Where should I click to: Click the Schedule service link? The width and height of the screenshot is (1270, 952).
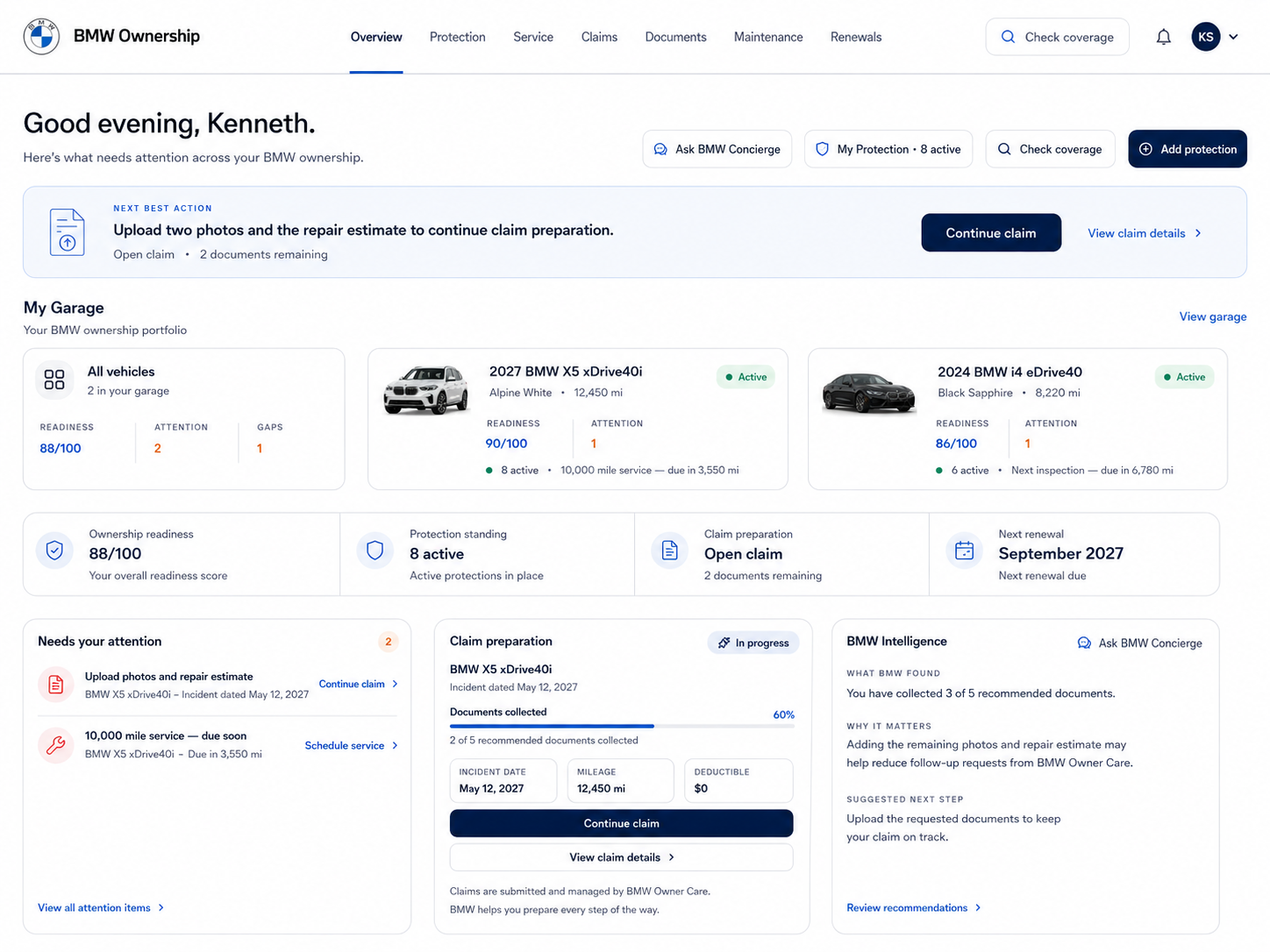(x=351, y=745)
